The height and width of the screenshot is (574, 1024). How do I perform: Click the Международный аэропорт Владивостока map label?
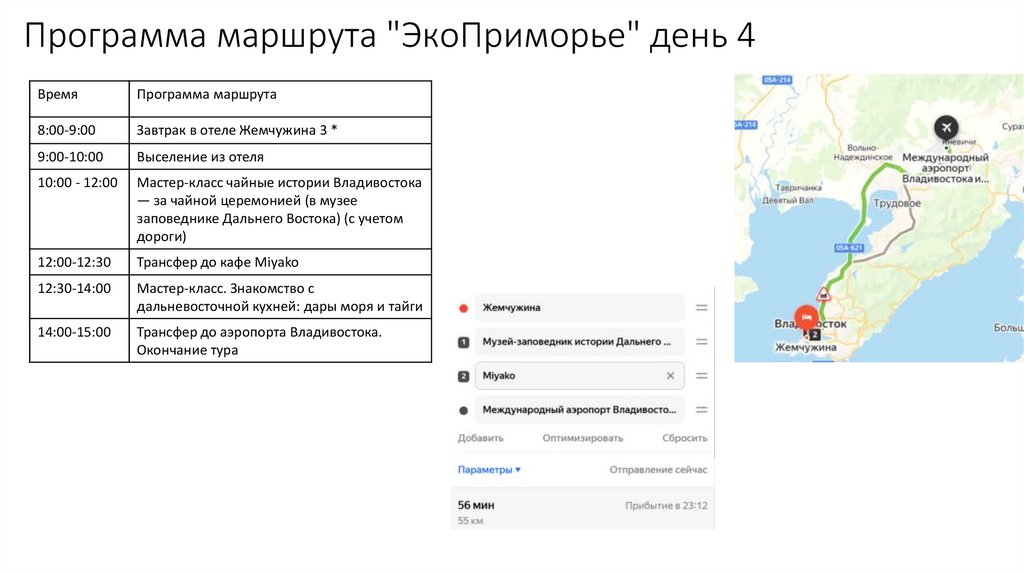click(x=945, y=168)
